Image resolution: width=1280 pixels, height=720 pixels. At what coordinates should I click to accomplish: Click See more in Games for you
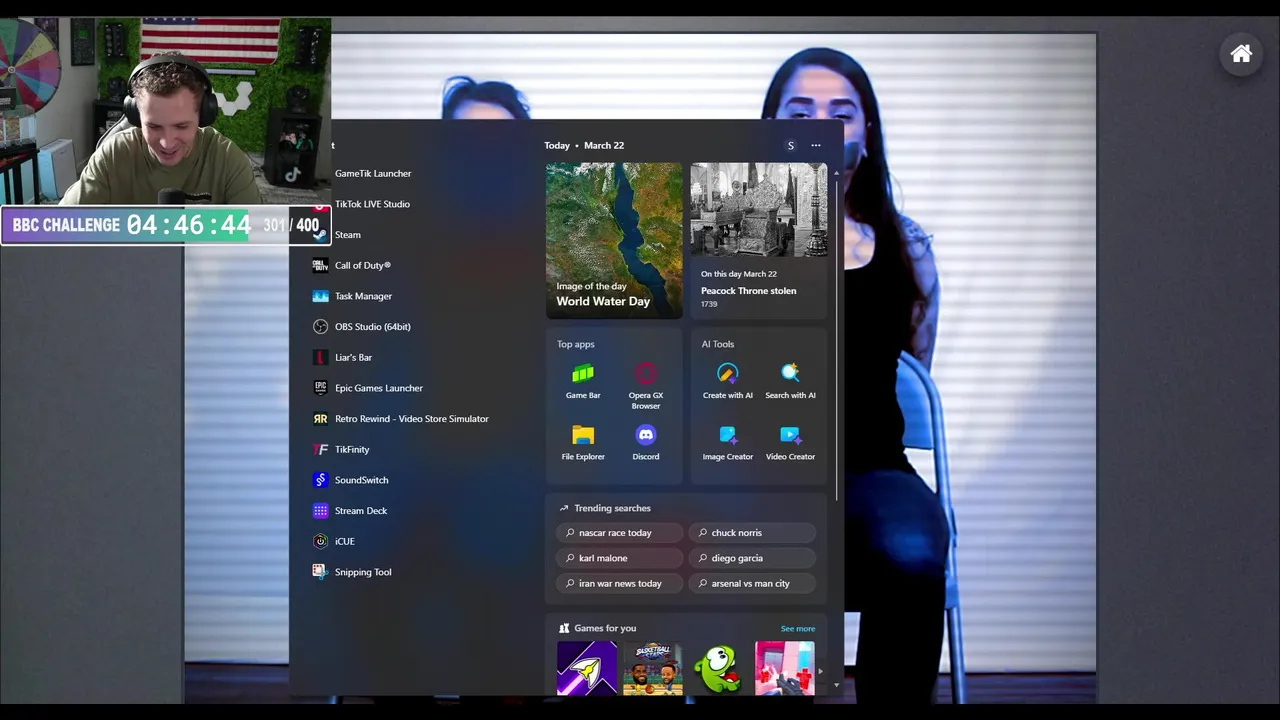(798, 629)
